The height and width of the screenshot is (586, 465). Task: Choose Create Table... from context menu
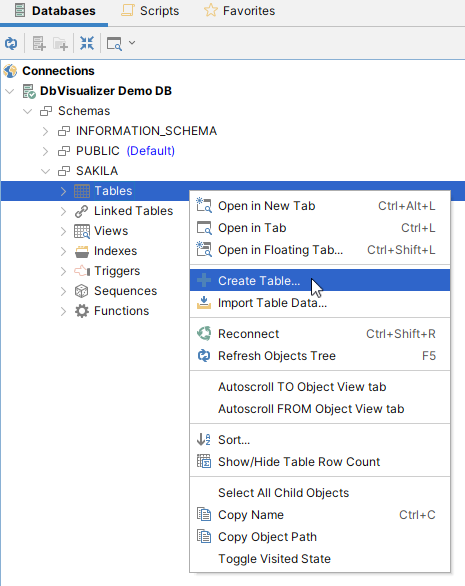(320, 280)
